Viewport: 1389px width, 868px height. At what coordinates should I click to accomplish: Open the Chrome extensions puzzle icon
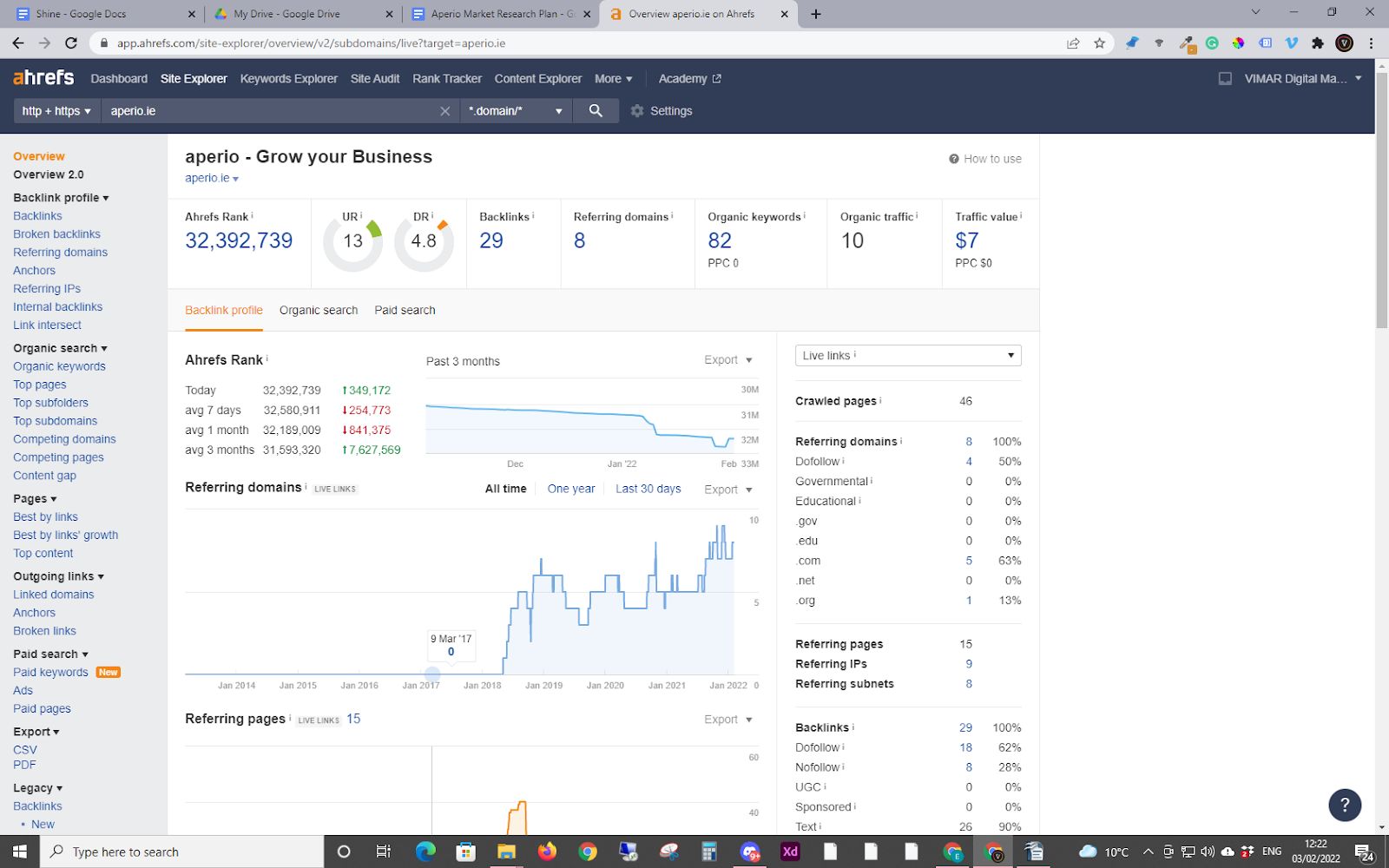[x=1318, y=43]
